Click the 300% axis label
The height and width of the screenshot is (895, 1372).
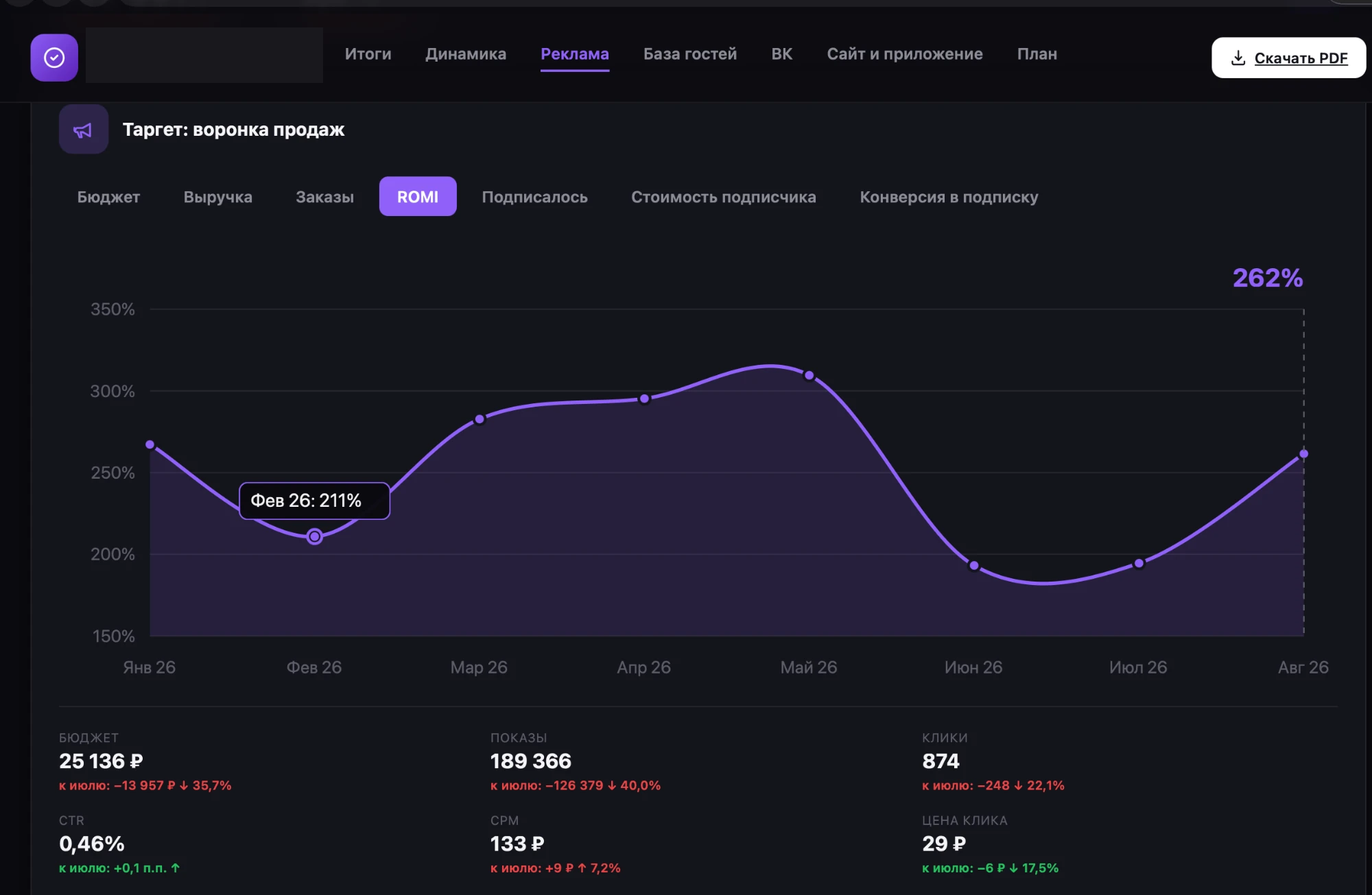113,391
